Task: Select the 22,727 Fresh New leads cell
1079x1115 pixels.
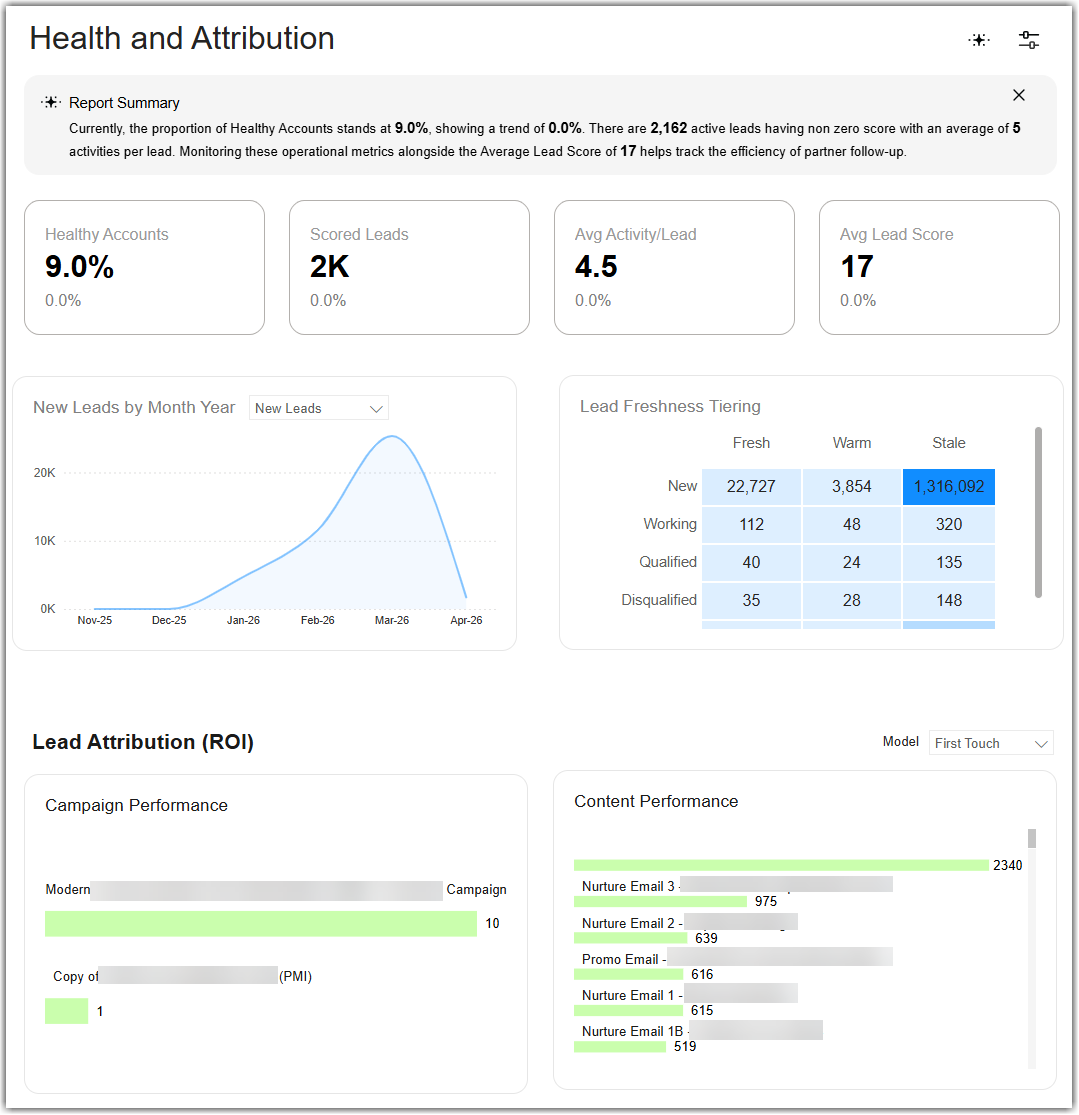Action: click(751, 487)
